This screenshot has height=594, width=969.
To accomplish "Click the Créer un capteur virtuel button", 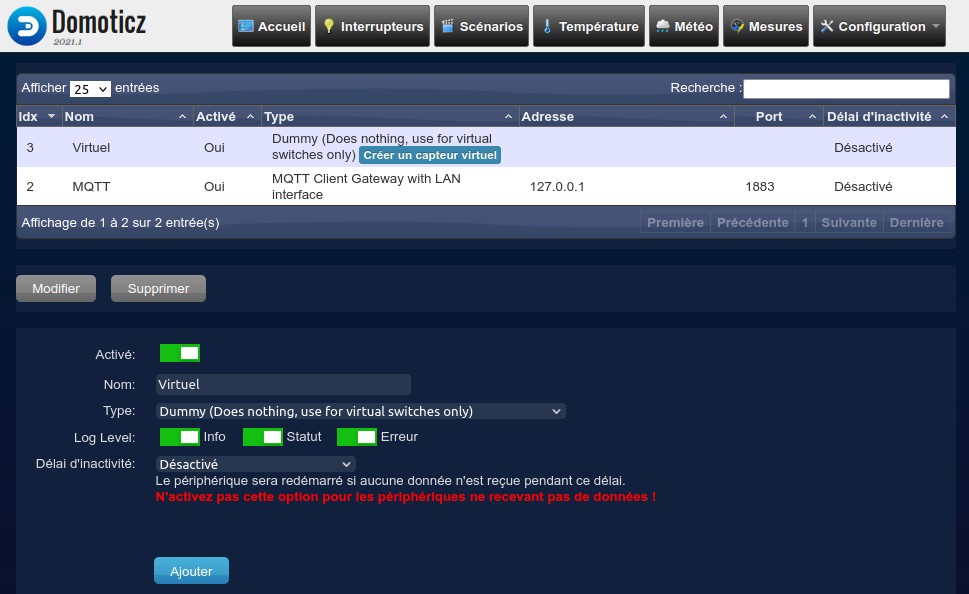I will click(x=430, y=155).
